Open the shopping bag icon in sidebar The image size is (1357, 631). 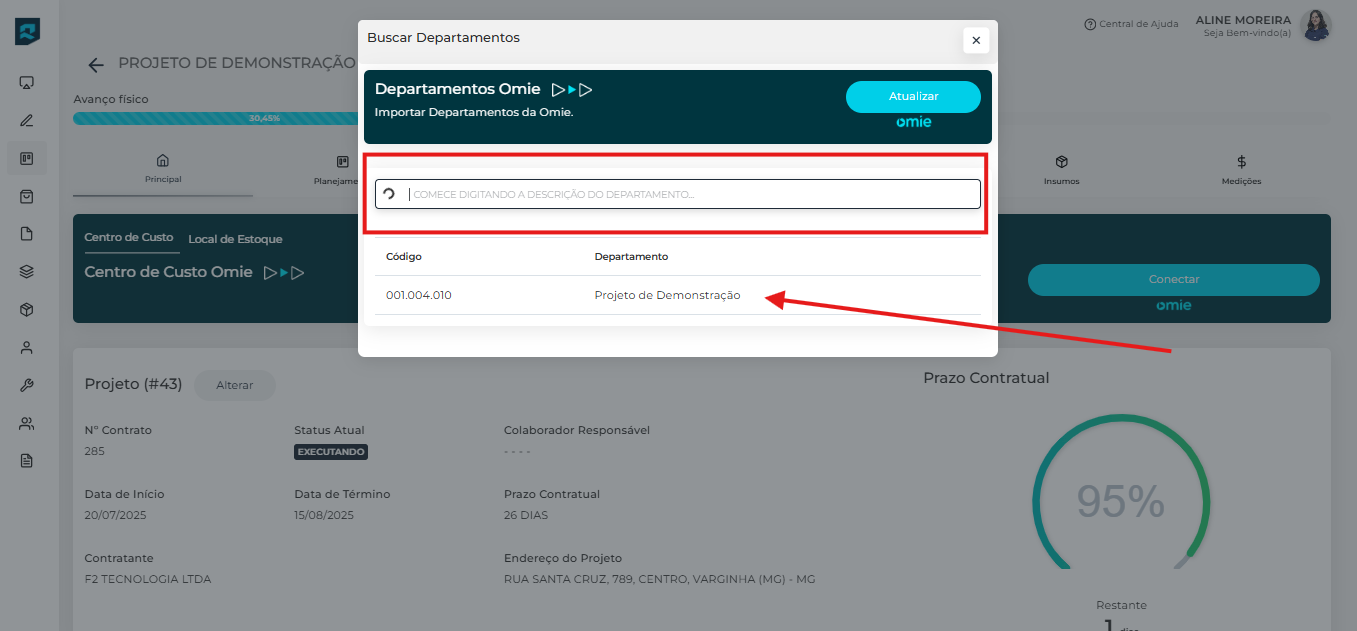[27, 197]
